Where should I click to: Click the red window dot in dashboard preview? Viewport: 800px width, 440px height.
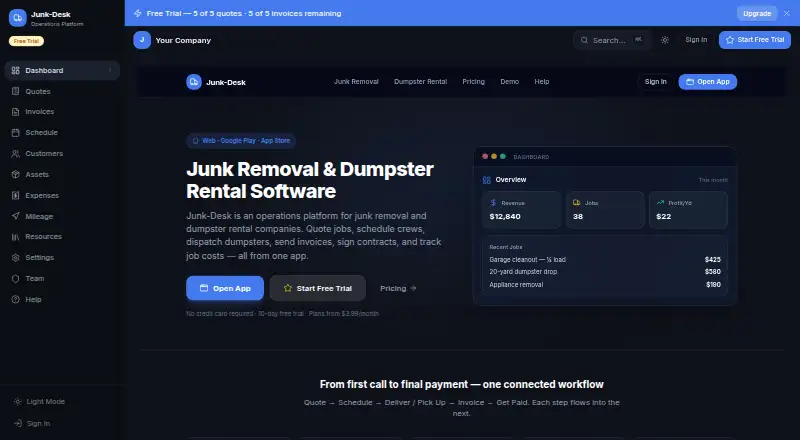coord(485,157)
